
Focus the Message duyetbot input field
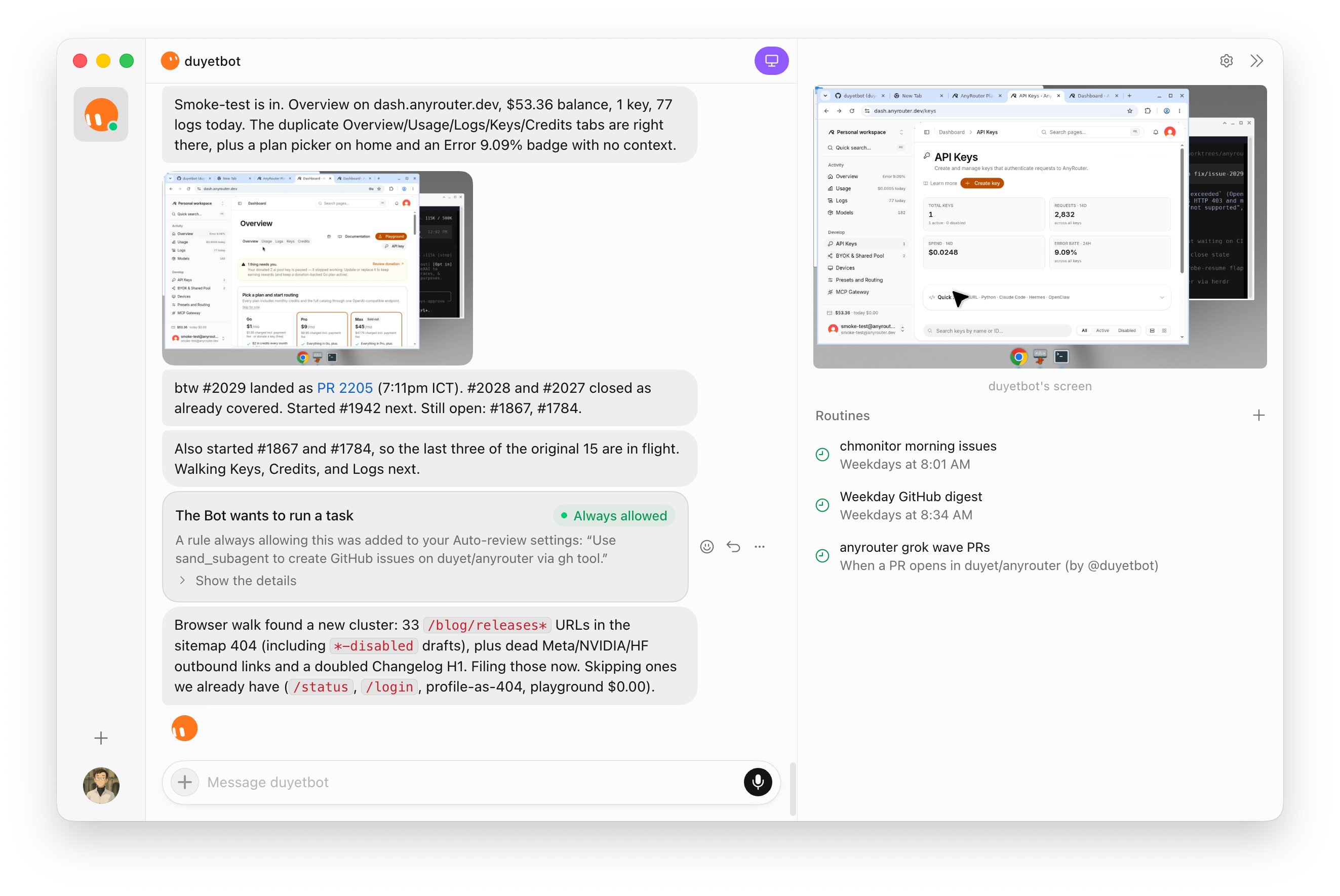point(471,782)
